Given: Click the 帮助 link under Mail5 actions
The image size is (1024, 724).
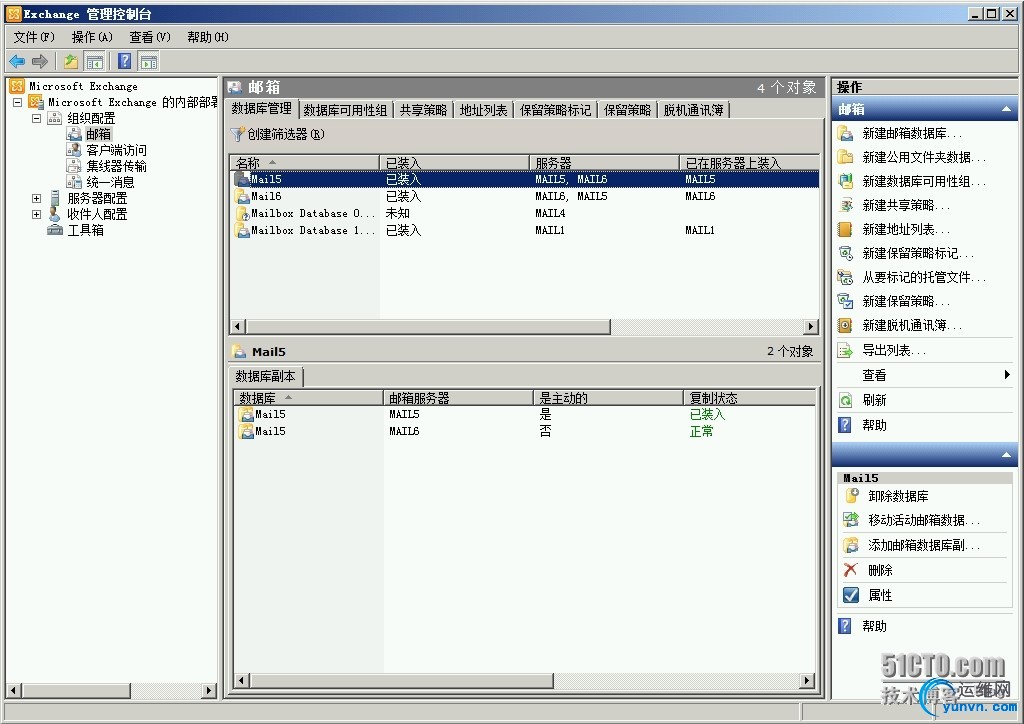Looking at the screenshot, I should point(874,626).
